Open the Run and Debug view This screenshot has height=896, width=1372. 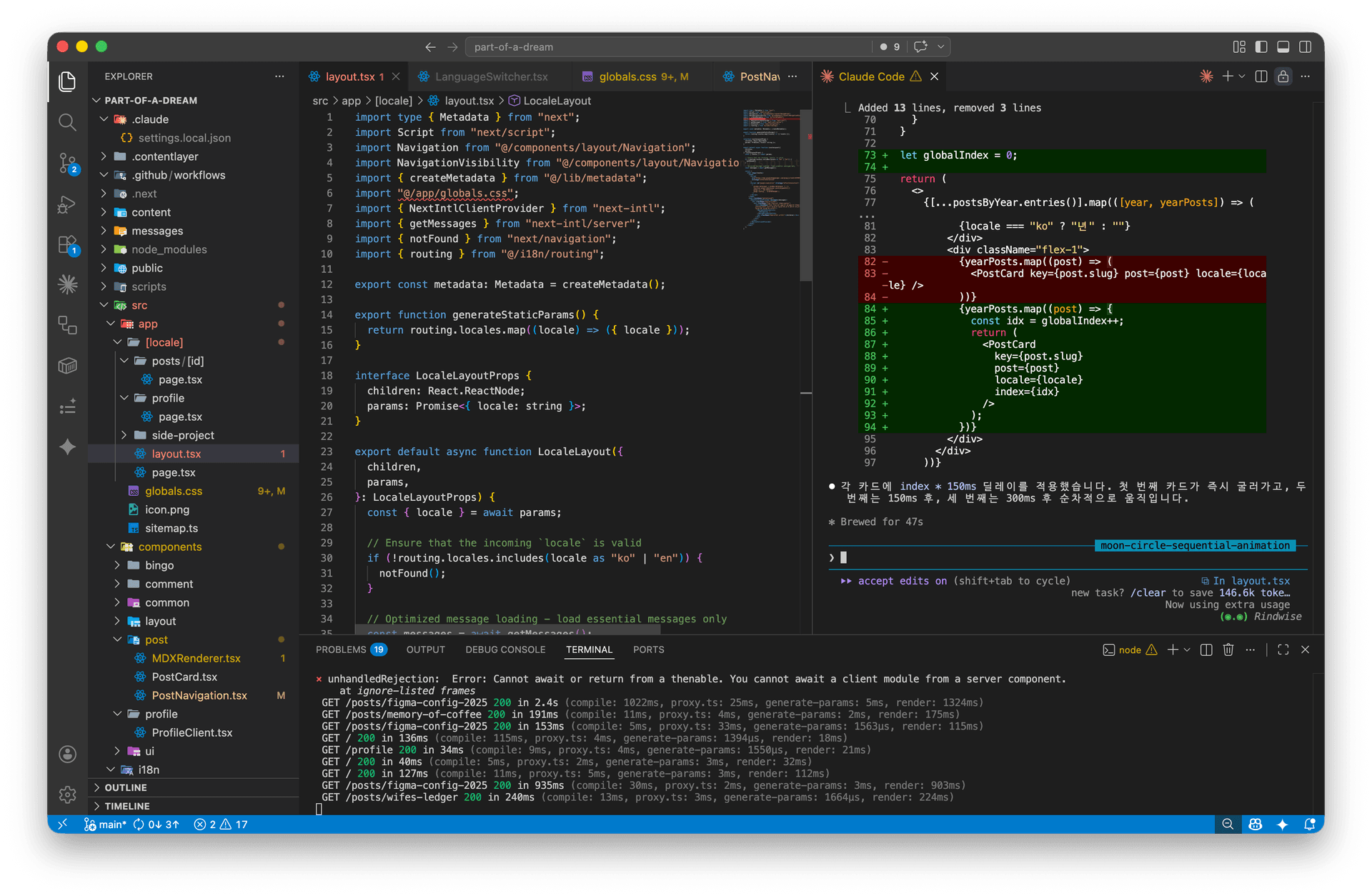coord(67,205)
